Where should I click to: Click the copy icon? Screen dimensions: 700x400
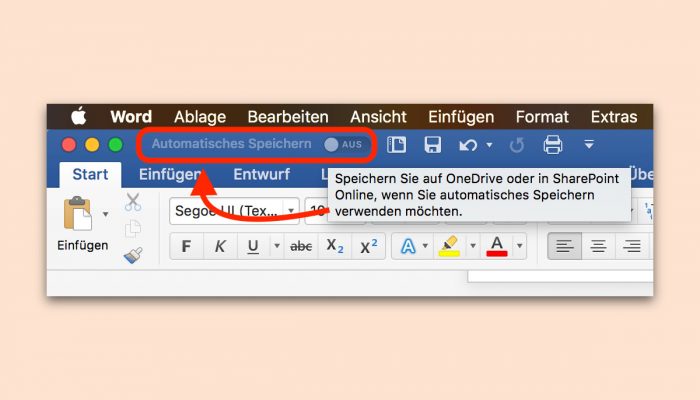point(133,229)
